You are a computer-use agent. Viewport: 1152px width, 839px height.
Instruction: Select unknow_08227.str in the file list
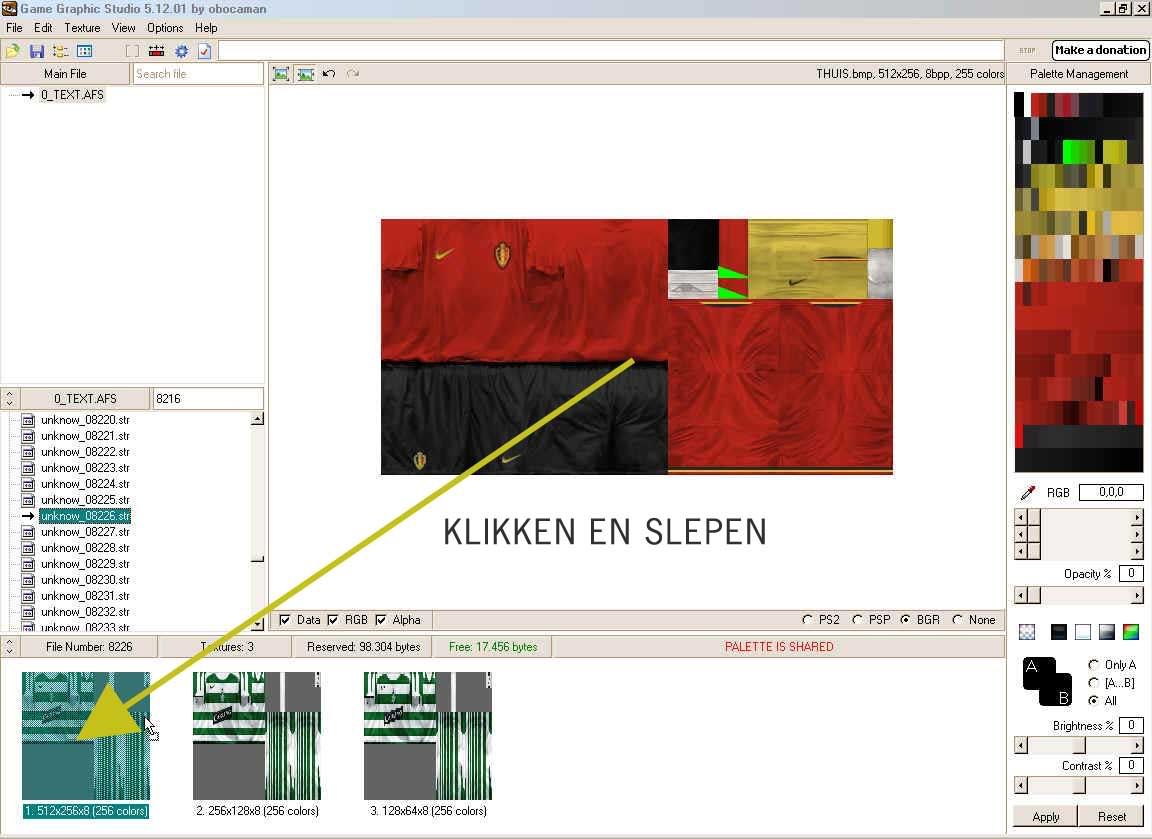pyautogui.click(x=85, y=532)
